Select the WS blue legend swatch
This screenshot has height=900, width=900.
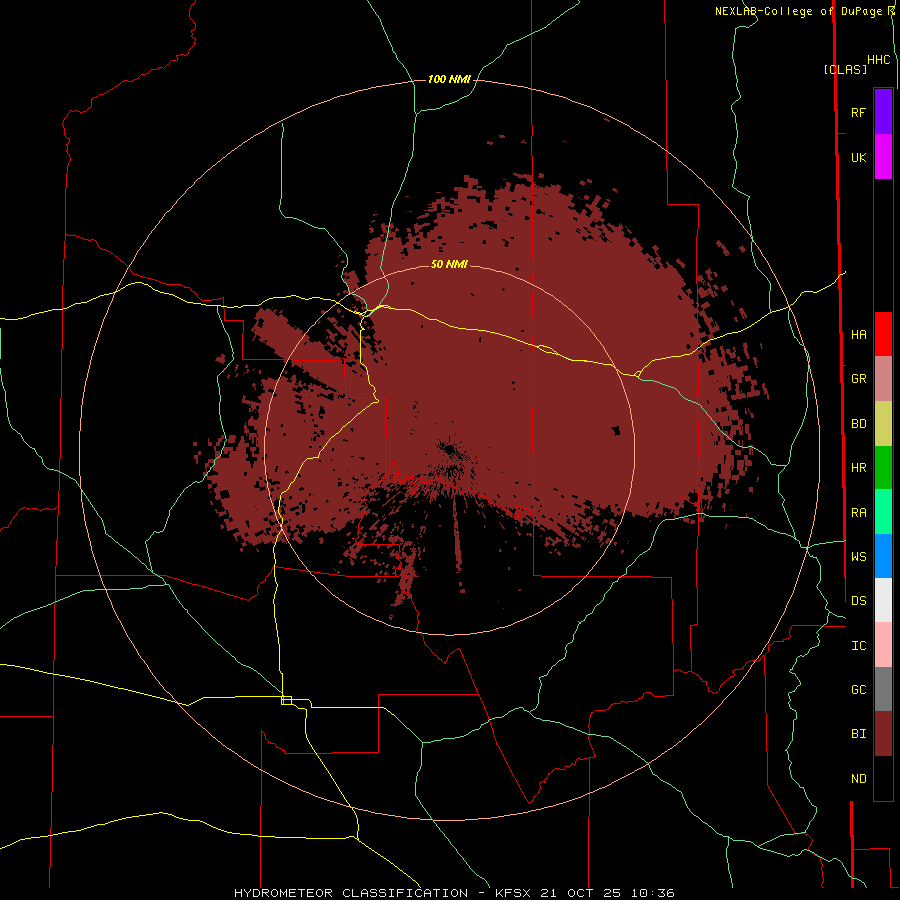coord(883,556)
